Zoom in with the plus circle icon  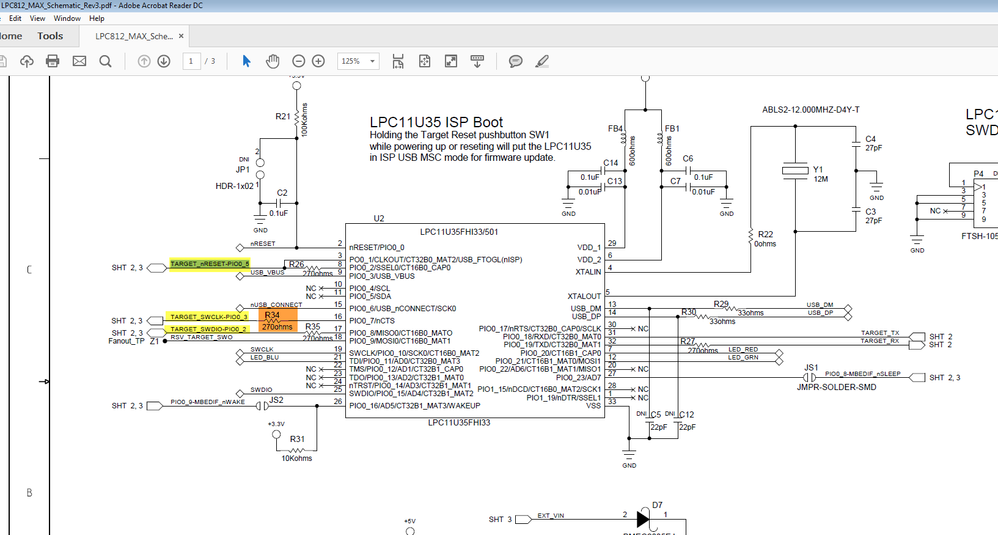coord(318,61)
